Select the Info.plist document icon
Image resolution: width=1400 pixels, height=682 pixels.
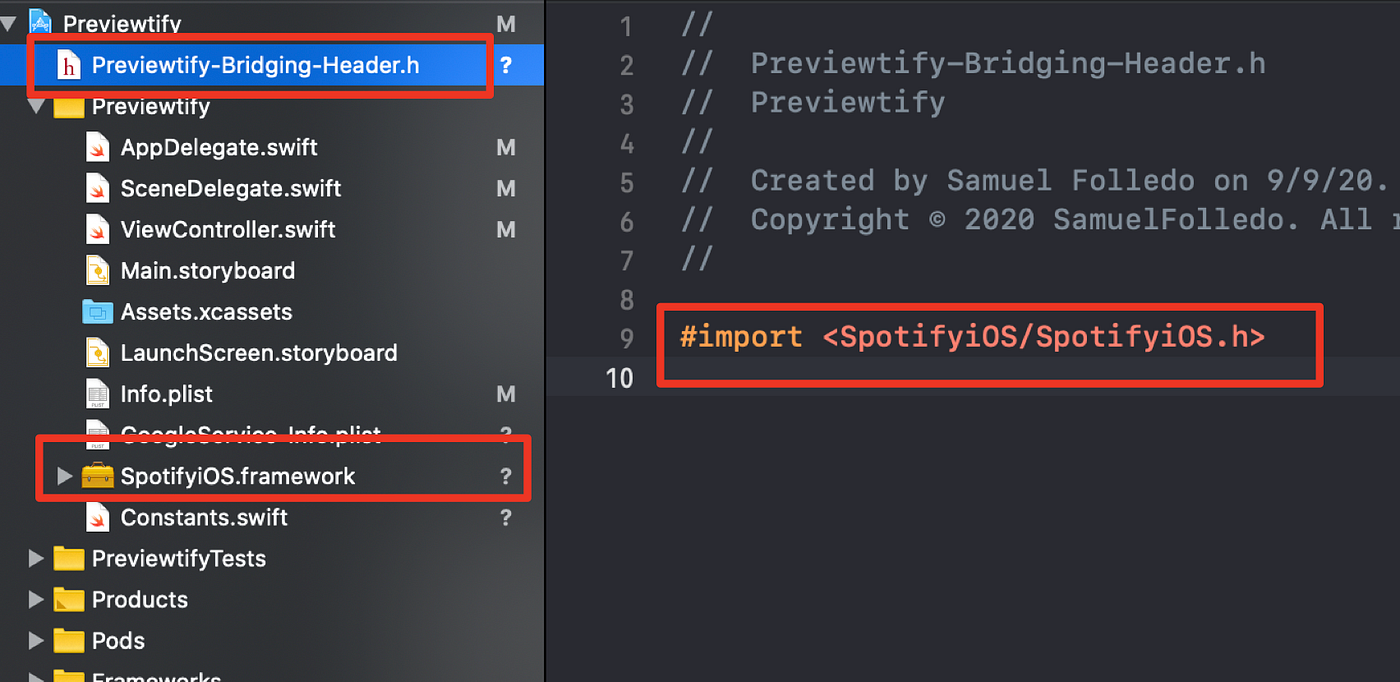tap(97, 393)
